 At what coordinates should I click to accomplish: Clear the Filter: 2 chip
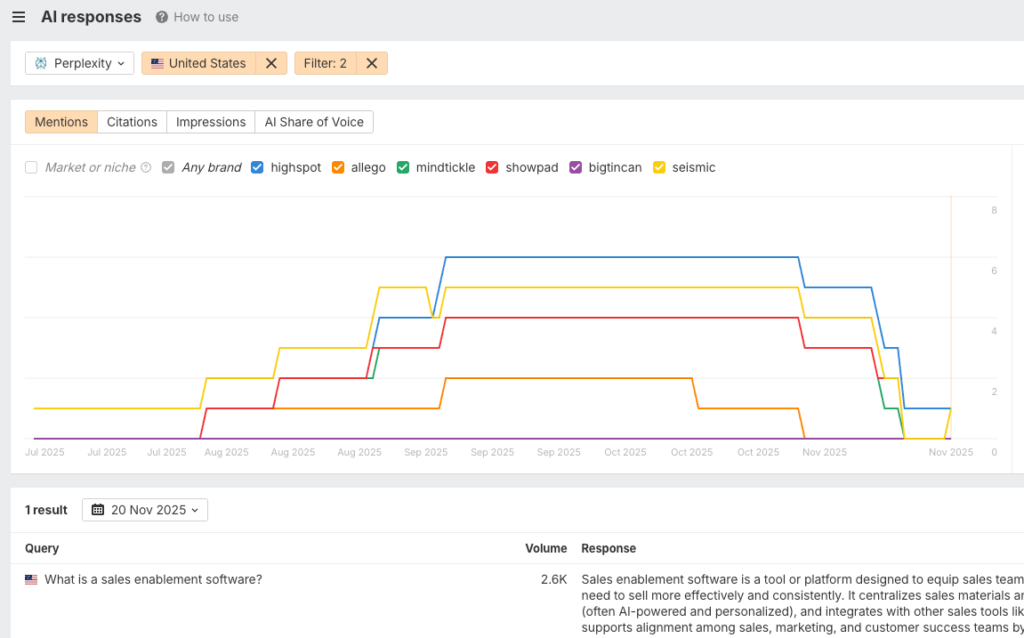[371, 63]
